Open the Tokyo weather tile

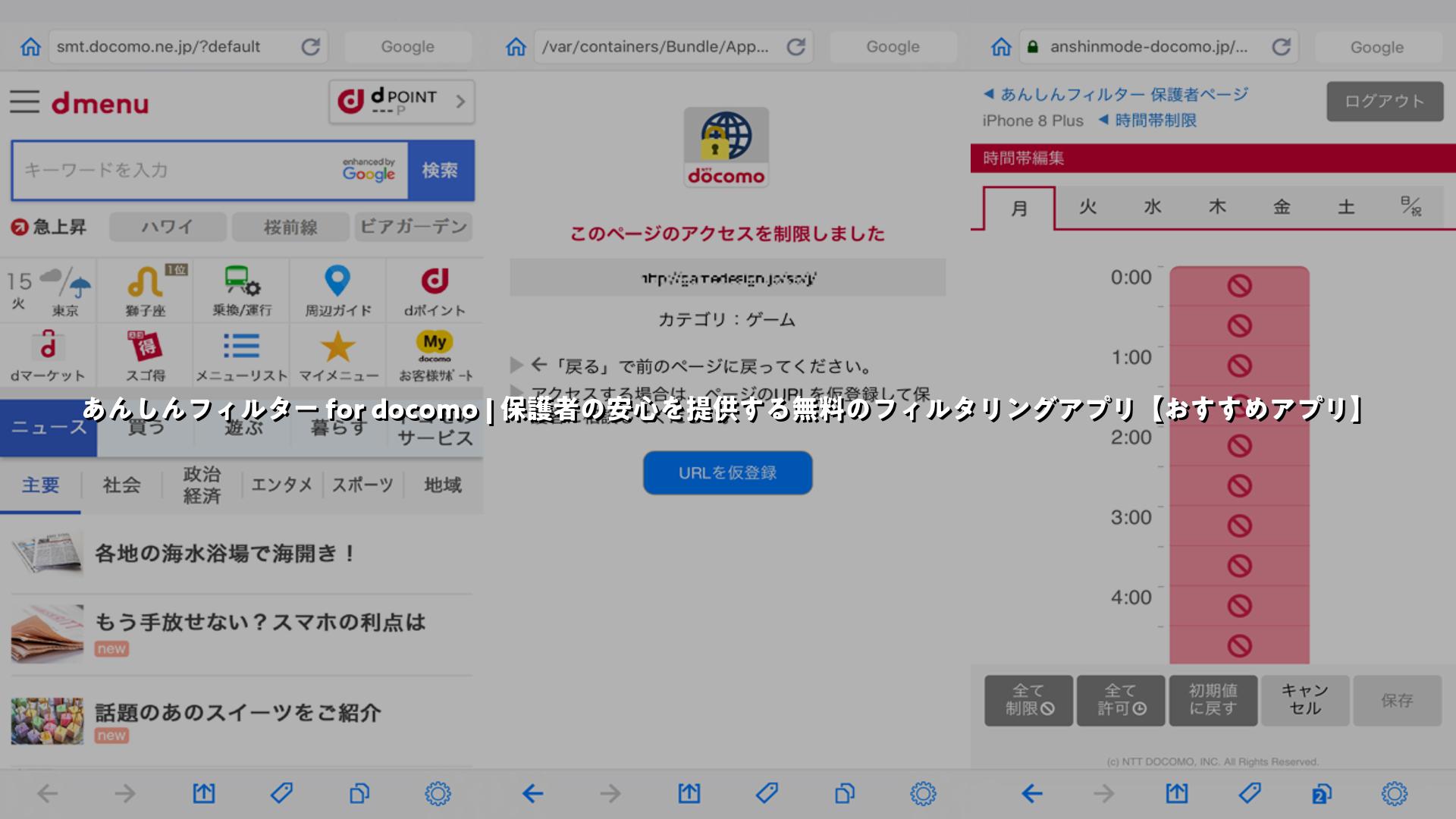[49, 291]
